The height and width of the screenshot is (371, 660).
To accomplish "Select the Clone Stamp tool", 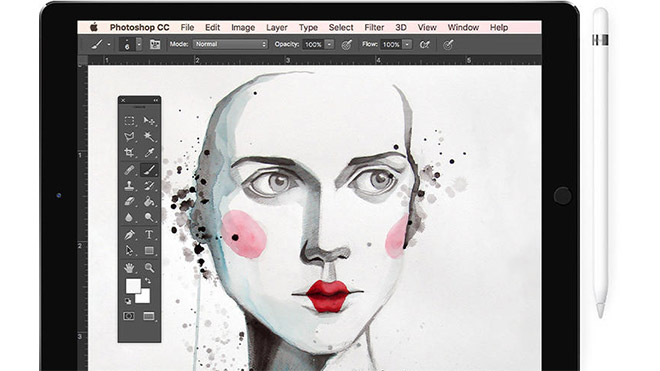I will [x=129, y=185].
